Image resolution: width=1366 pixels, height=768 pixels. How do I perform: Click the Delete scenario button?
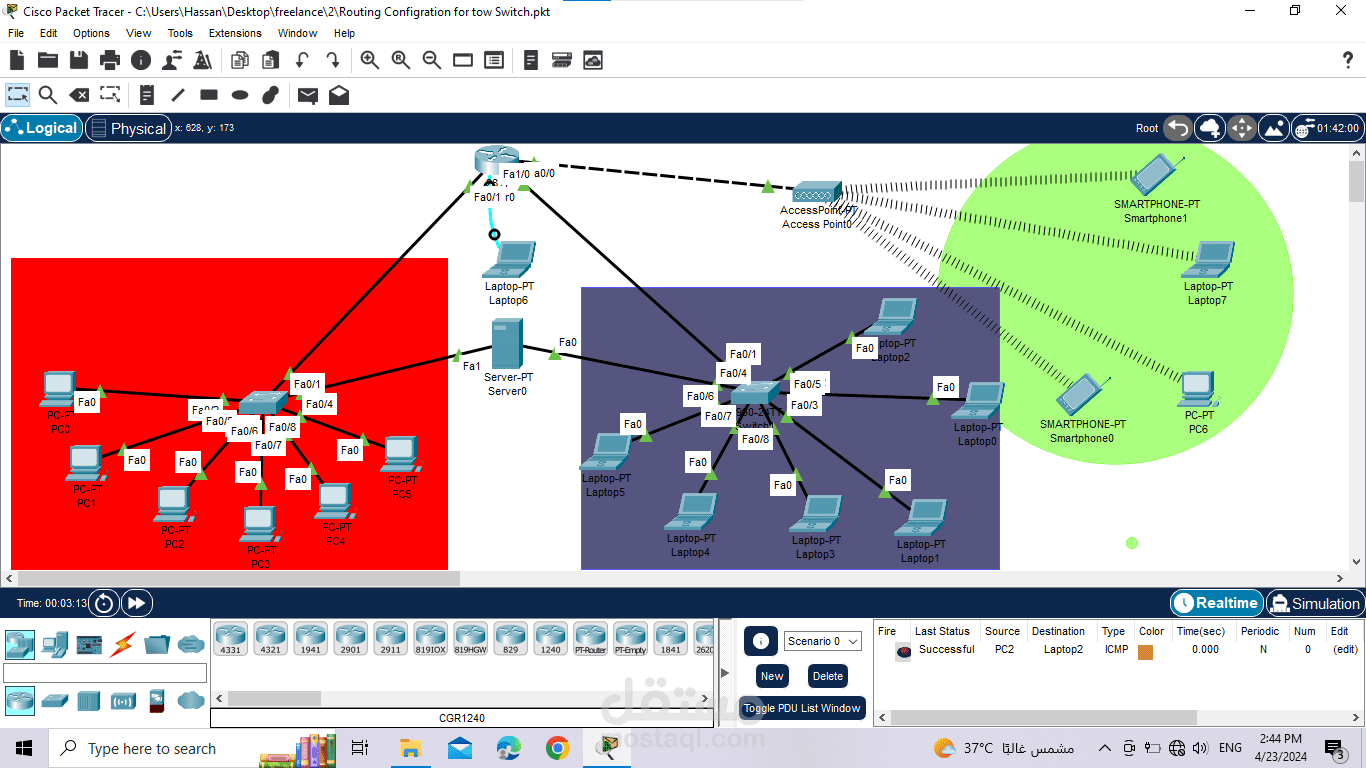click(x=828, y=676)
